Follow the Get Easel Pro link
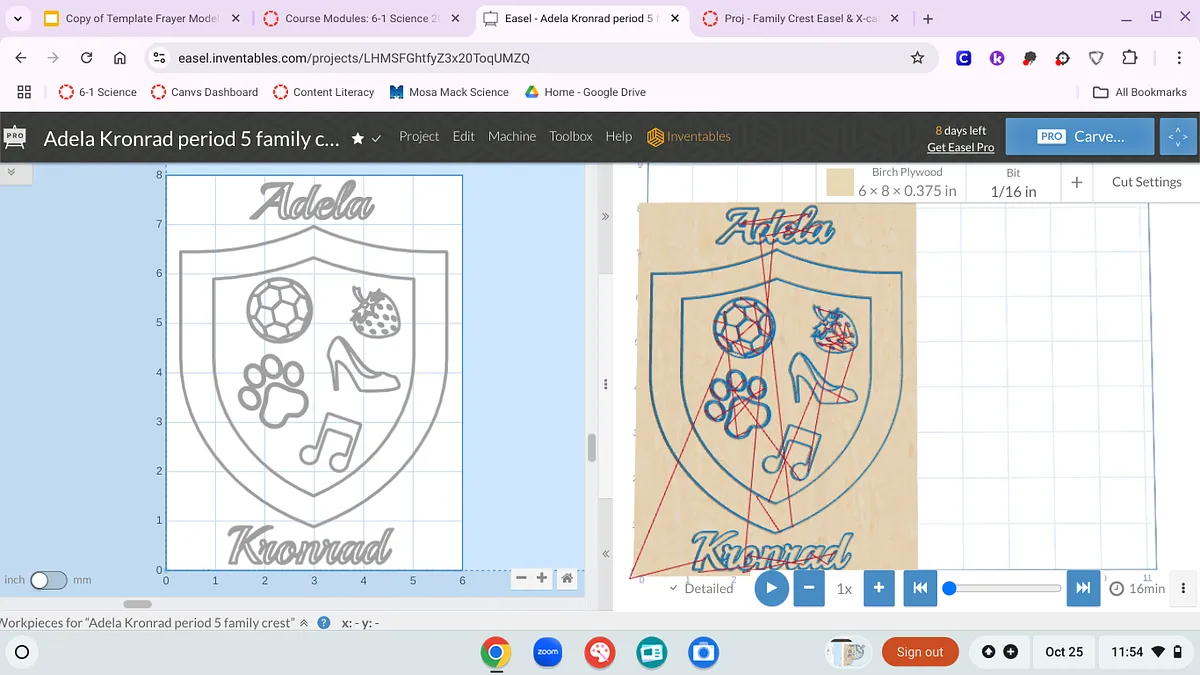 click(x=960, y=147)
